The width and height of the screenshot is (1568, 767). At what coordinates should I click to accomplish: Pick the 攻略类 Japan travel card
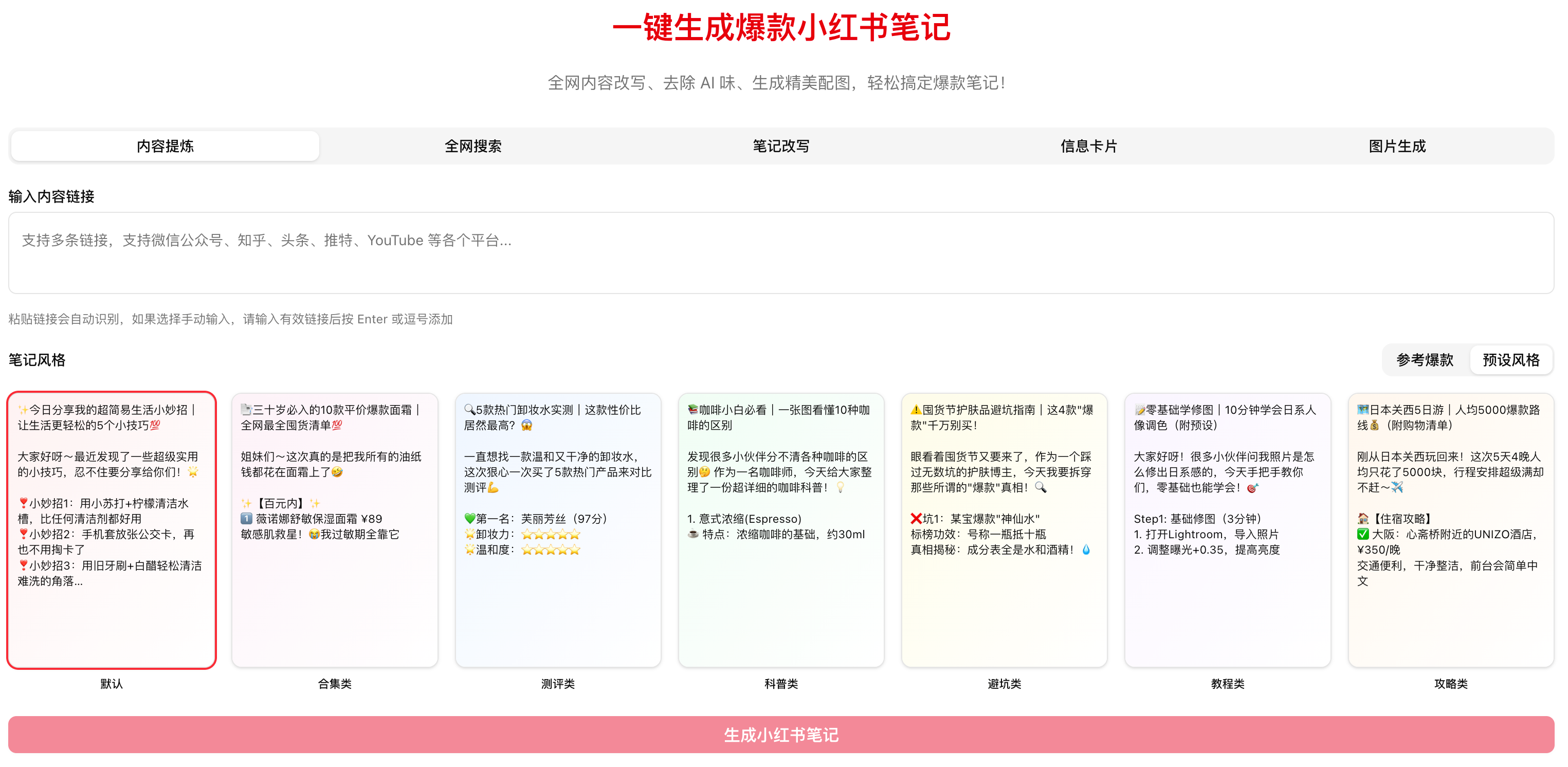point(1451,529)
